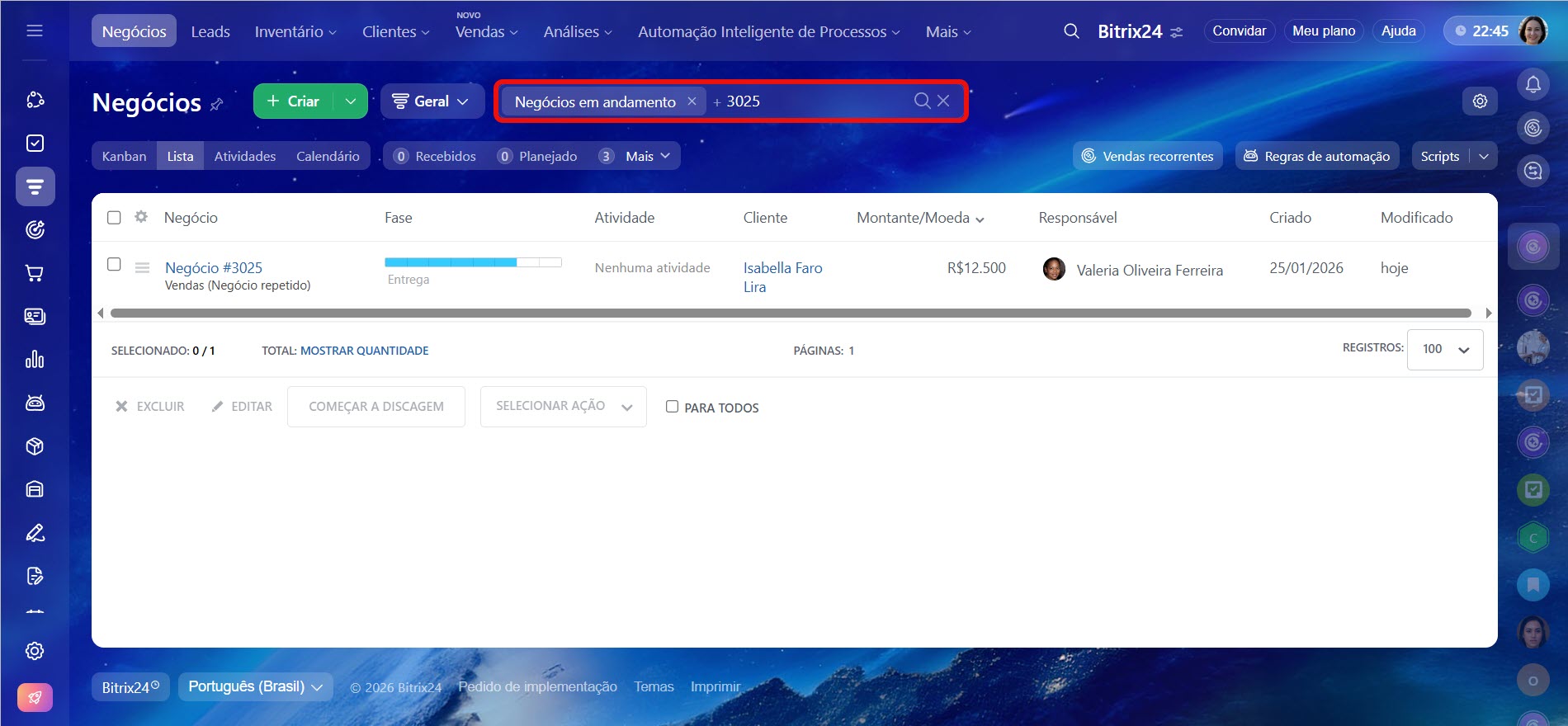Enable the 'Para todos' checkbox
Screen dimensions: 1568x726
[x=672, y=407]
